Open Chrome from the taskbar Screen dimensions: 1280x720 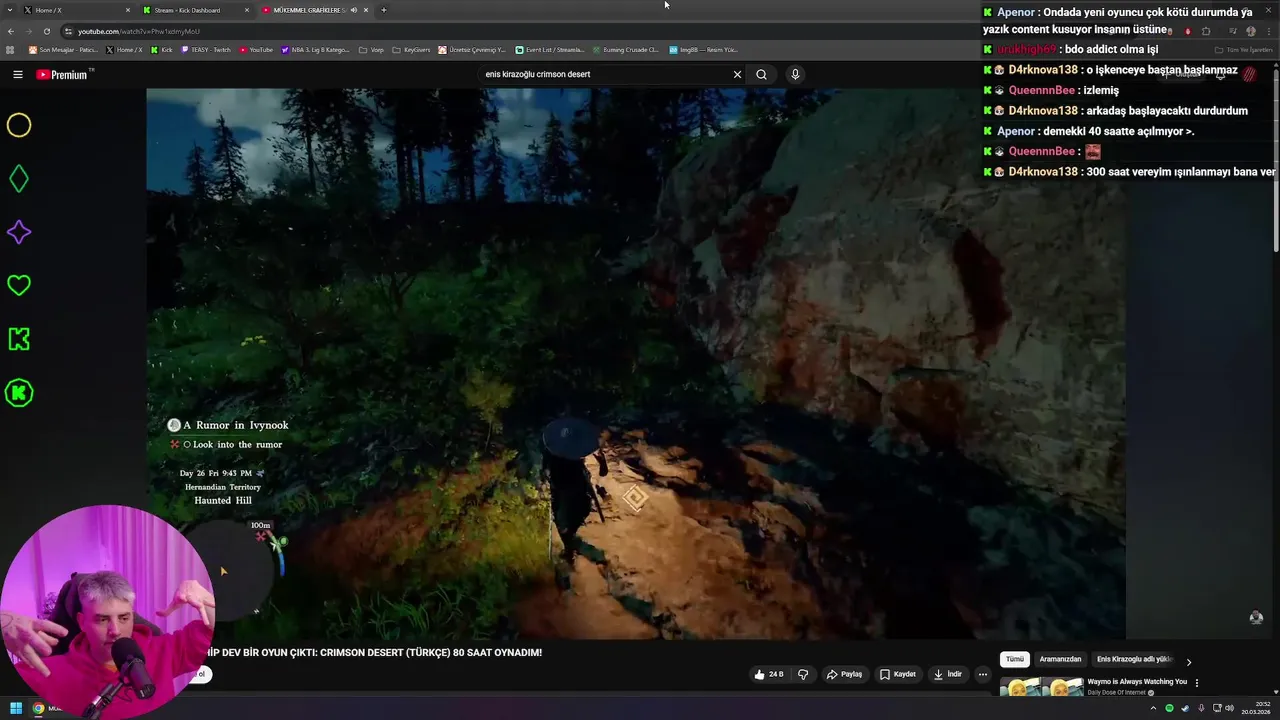[38, 708]
